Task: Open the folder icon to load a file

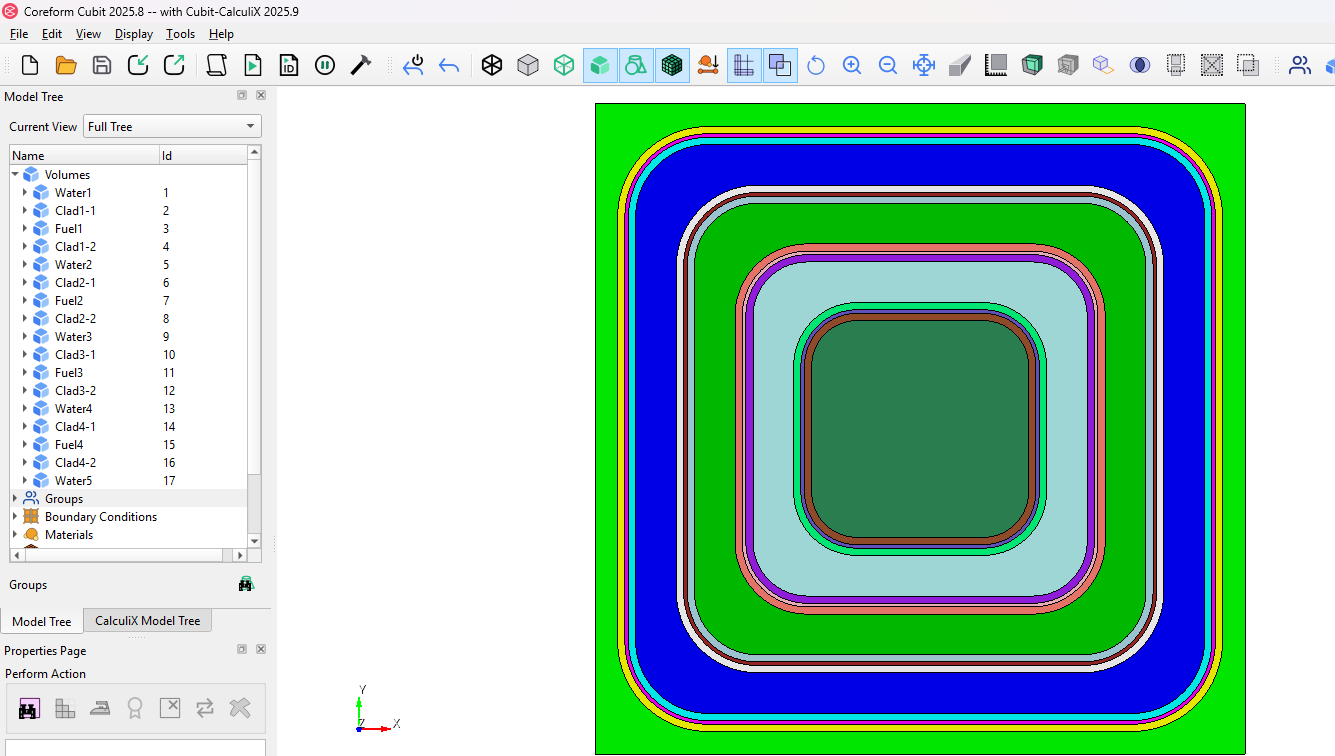Action: pyautogui.click(x=66, y=65)
